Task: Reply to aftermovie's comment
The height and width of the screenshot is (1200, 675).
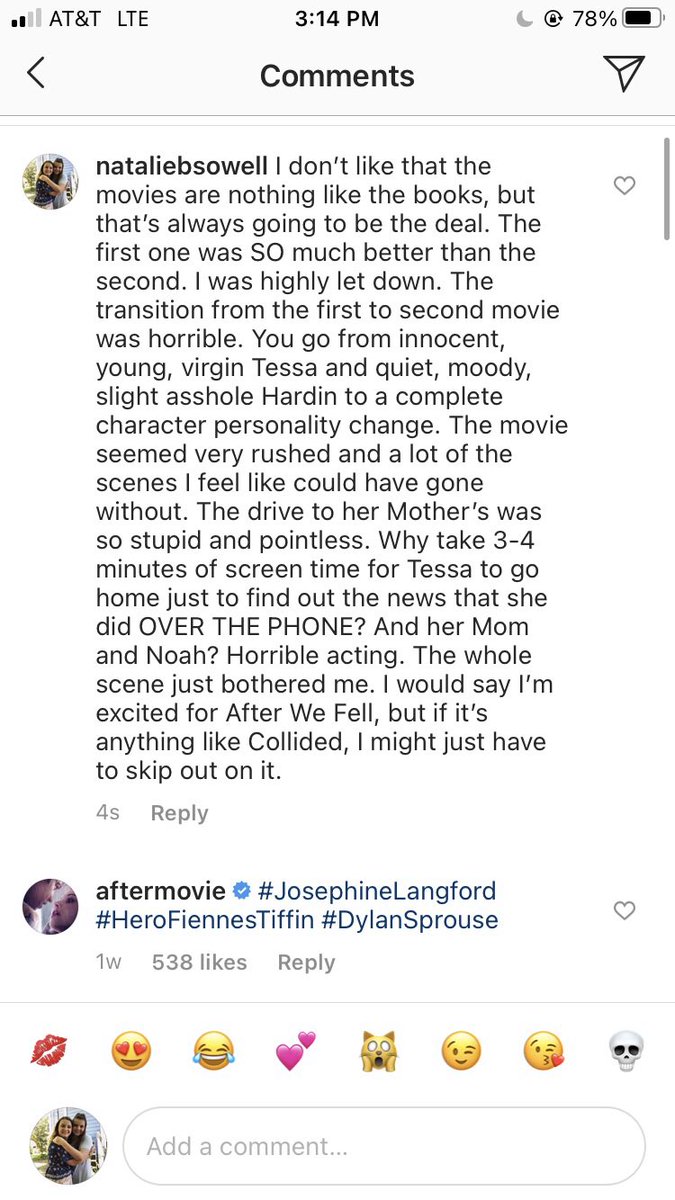Action: point(306,962)
